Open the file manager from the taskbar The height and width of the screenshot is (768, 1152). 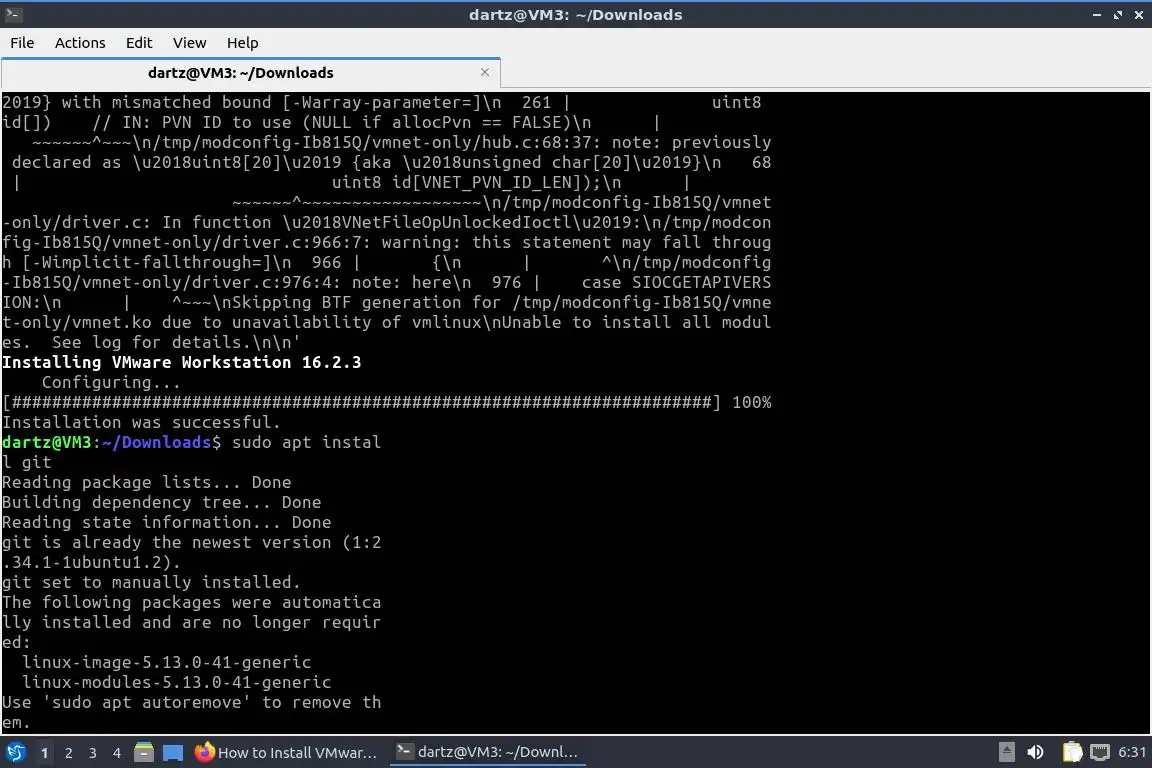coord(144,752)
